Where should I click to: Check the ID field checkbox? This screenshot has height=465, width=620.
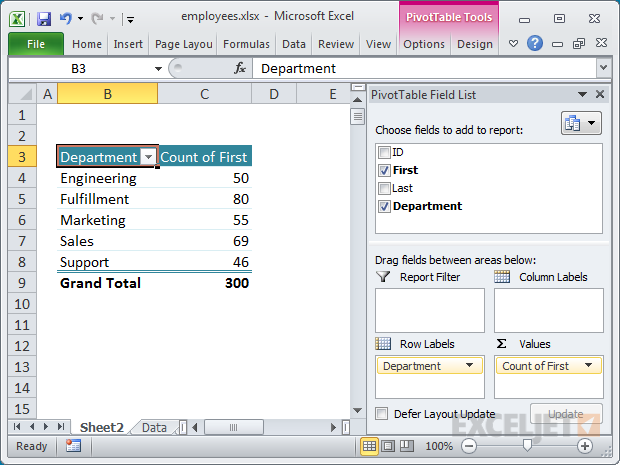384,153
